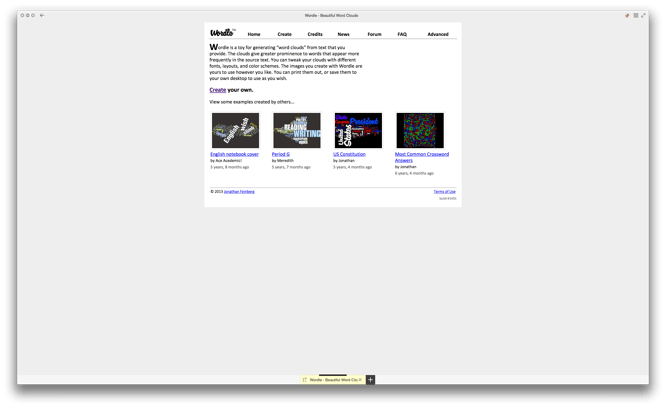The width and height of the screenshot is (666, 408).
Task: Click the '5 years, 8 months ago' text
Action: click(230, 167)
